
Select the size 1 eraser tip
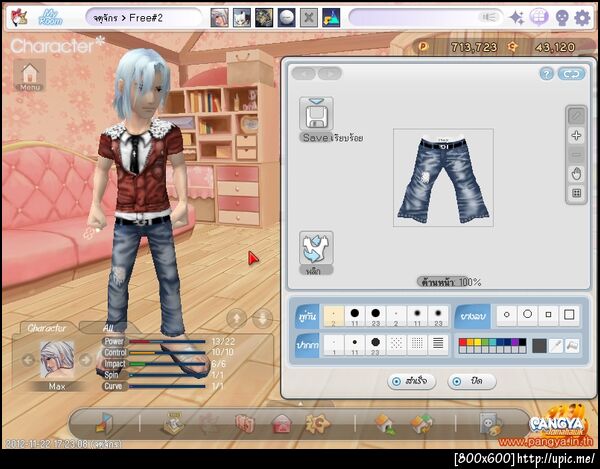point(334,345)
